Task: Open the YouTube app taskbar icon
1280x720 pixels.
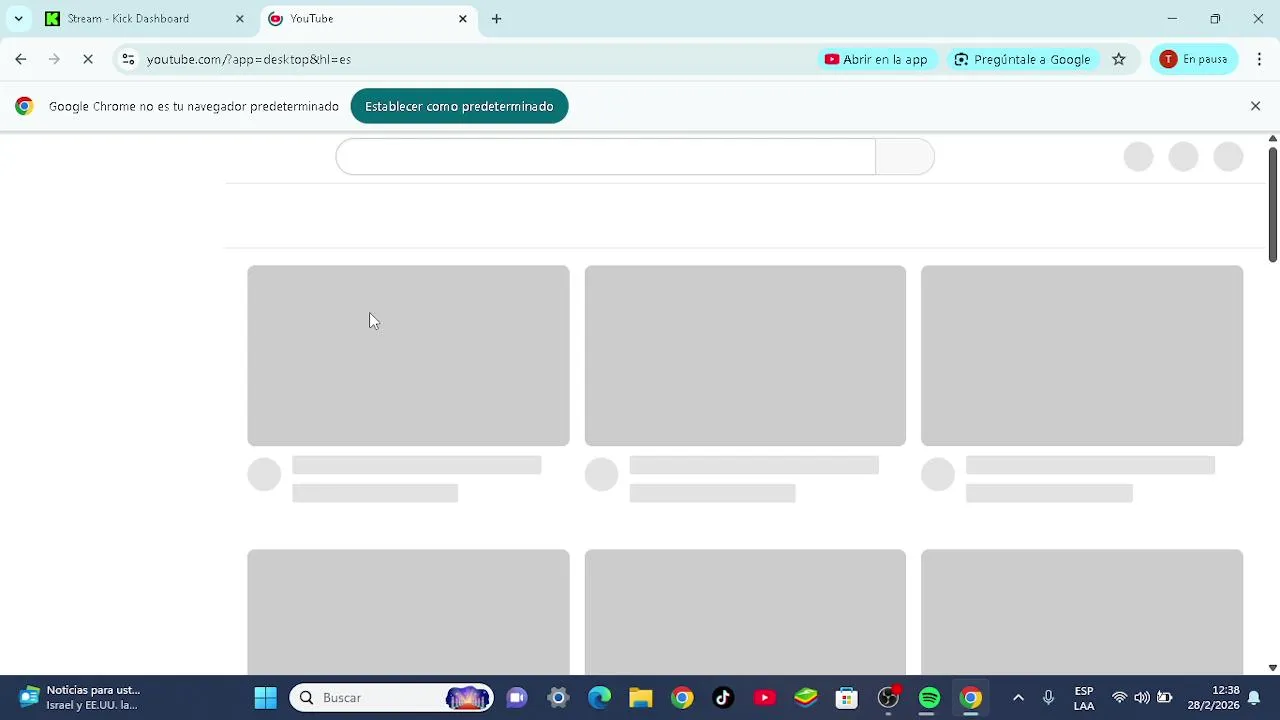Action: [765, 698]
